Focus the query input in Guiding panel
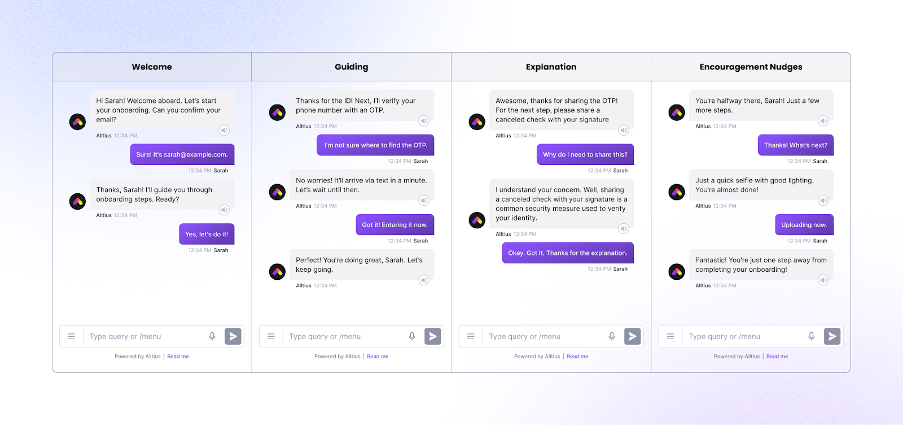 tap(346, 336)
